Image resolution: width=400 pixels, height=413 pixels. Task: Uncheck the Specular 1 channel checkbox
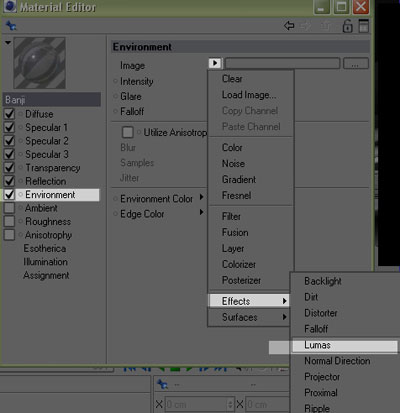(9, 127)
